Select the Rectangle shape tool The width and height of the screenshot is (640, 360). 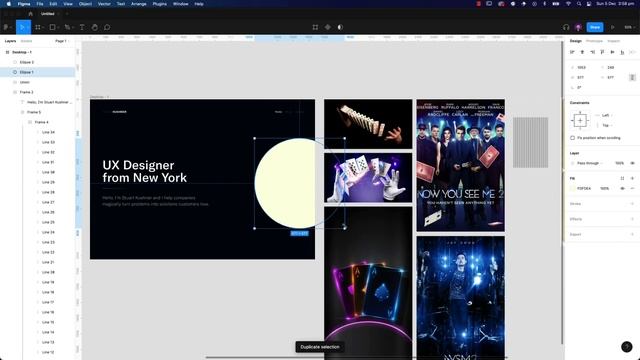point(52,27)
